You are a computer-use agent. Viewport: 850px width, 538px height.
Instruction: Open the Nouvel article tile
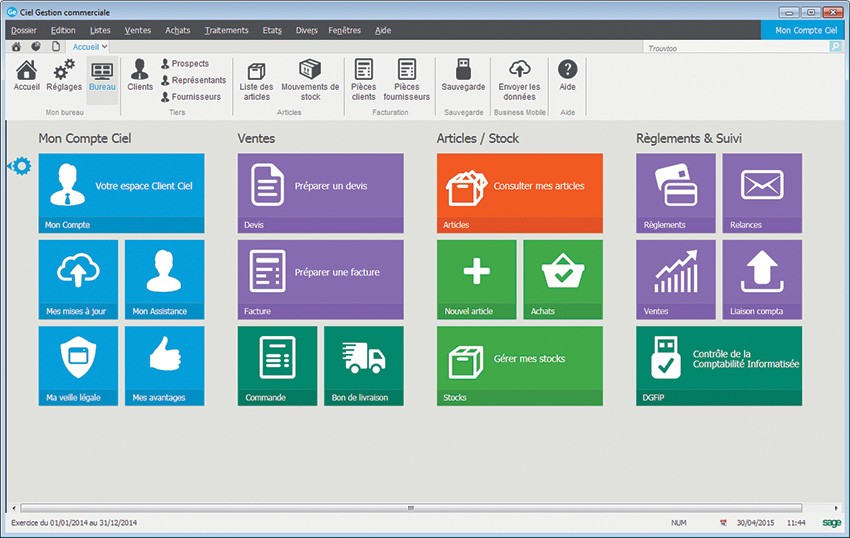(477, 279)
